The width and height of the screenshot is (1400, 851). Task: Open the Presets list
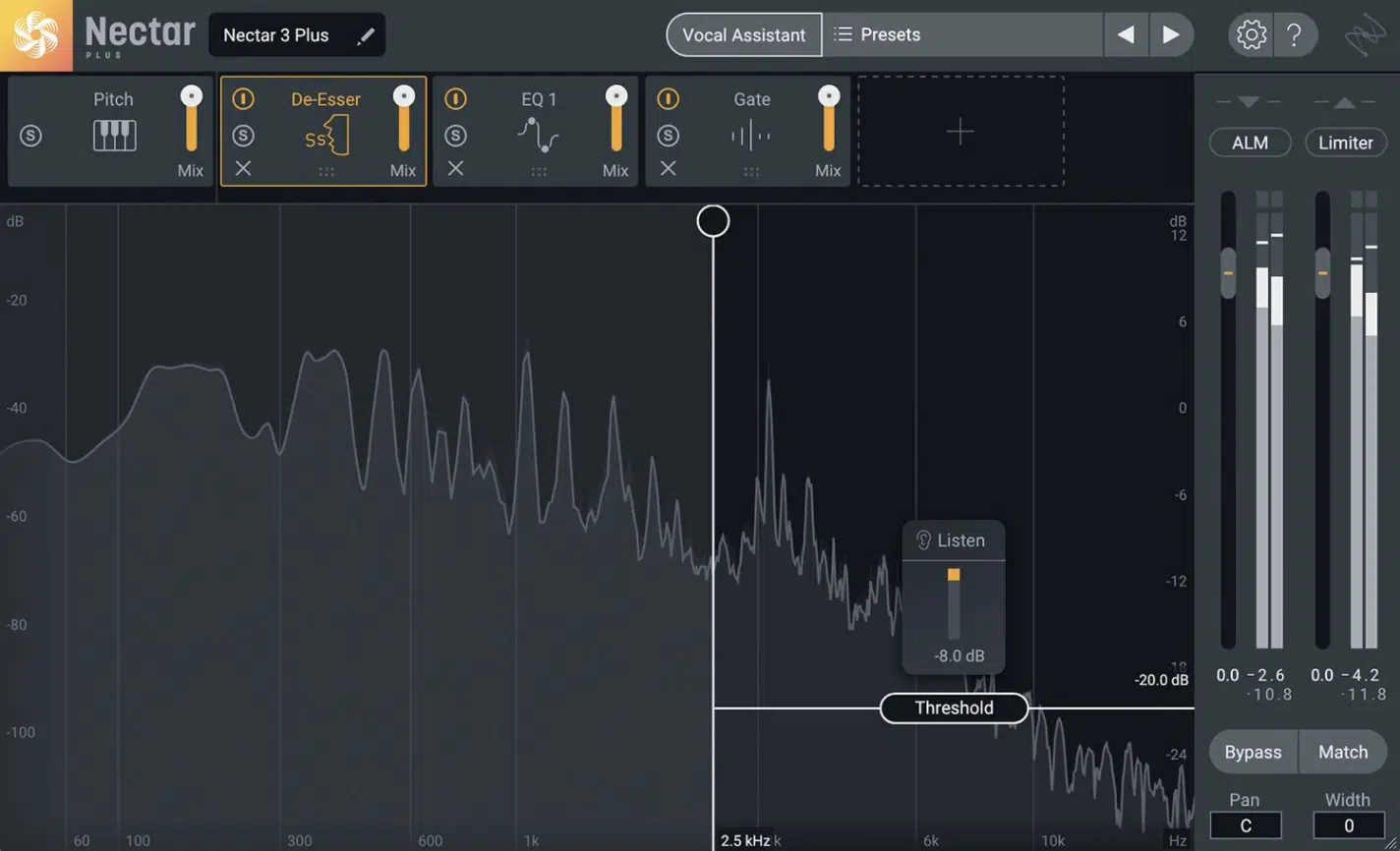pyautogui.click(x=962, y=35)
